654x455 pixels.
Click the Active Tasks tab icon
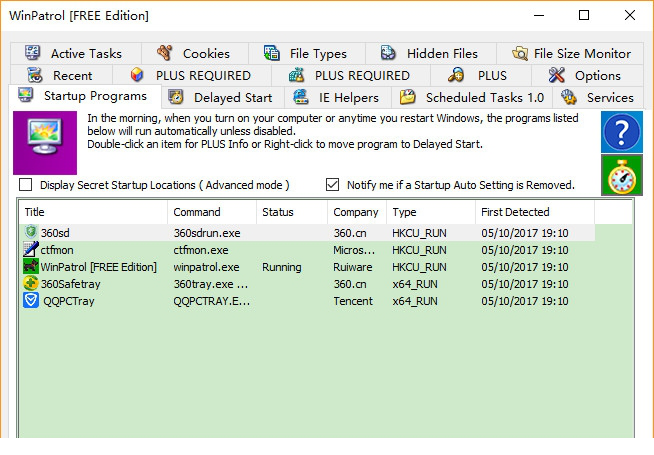[x=33, y=53]
